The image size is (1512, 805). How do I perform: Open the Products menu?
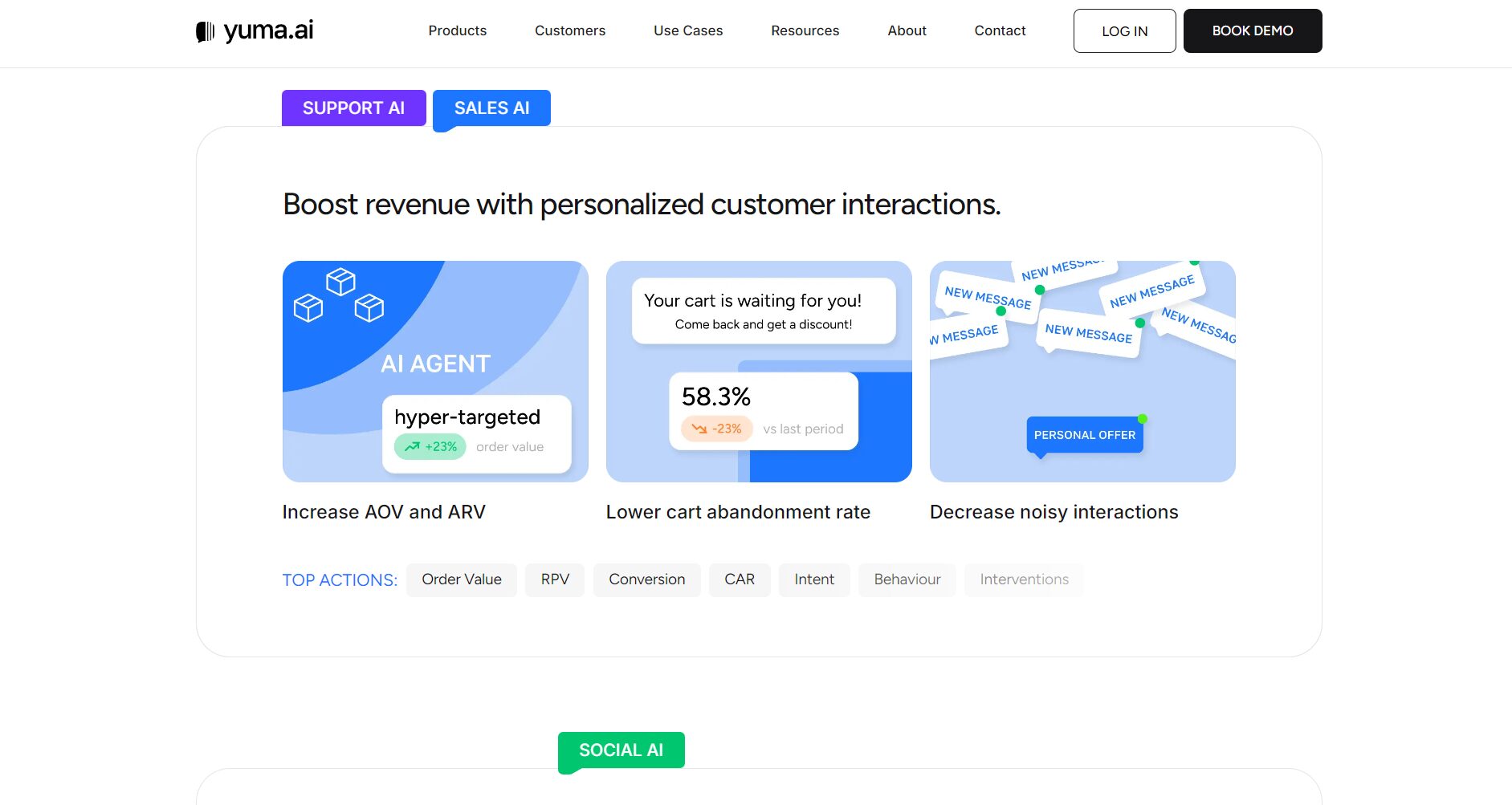pyautogui.click(x=457, y=30)
